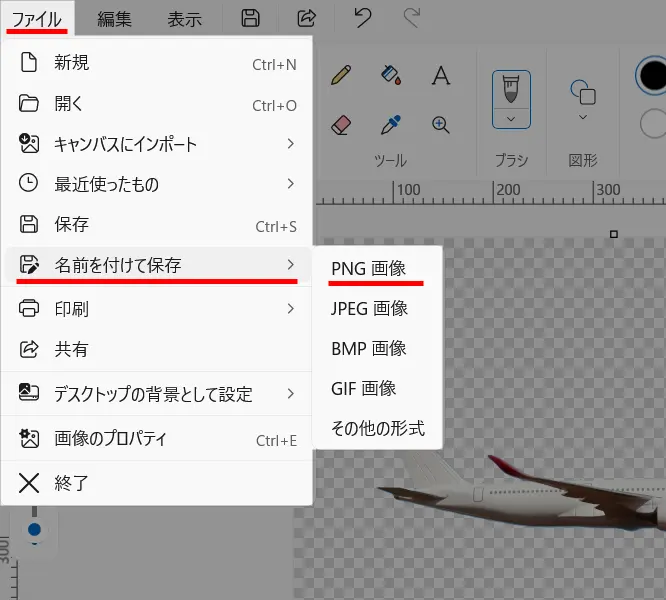Select the Color picker eyedropper tool
This screenshot has height=600, width=666.
391,124
